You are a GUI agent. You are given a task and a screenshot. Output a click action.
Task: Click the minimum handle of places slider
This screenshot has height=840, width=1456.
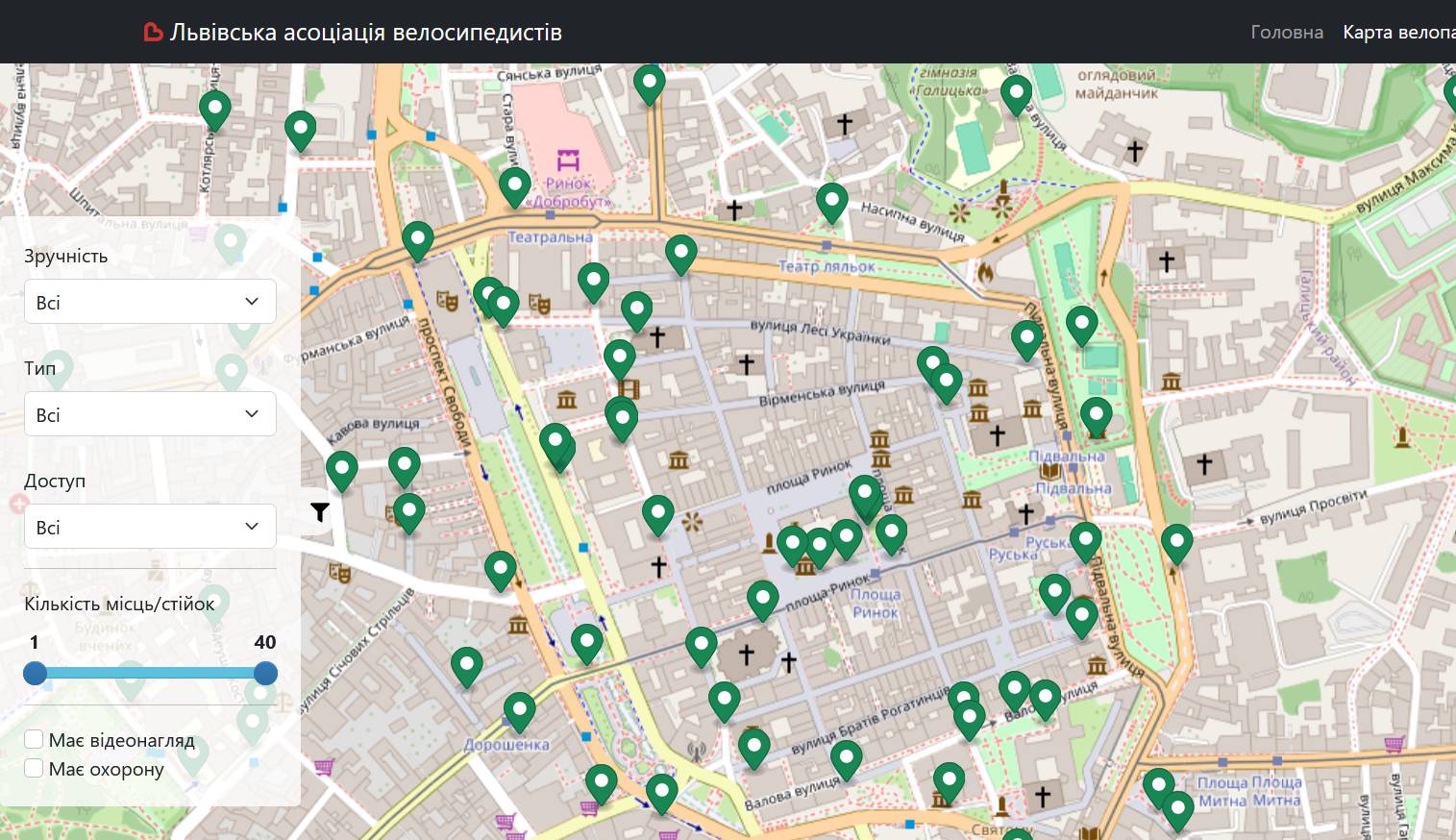click(35, 673)
